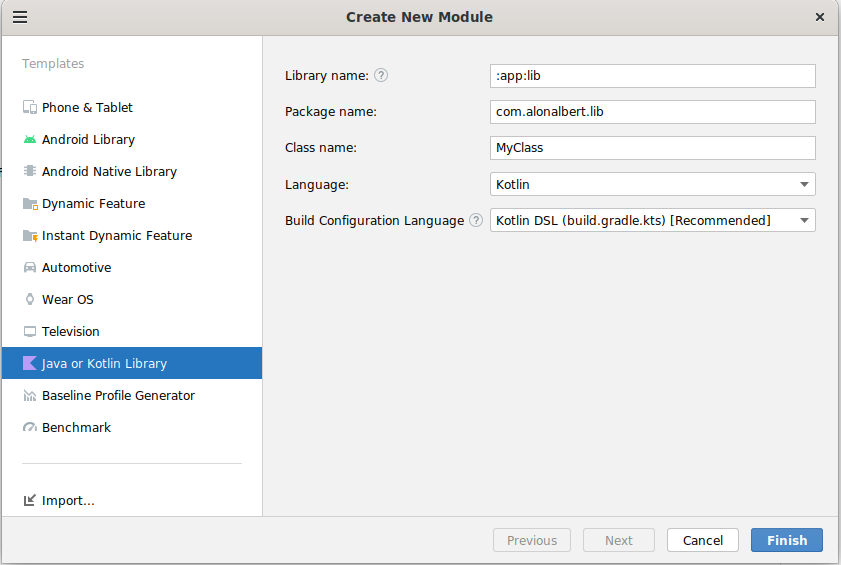The image size is (841, 565).
Task: Click the Benchmark gauge icon
Action: tap(30, 428)
